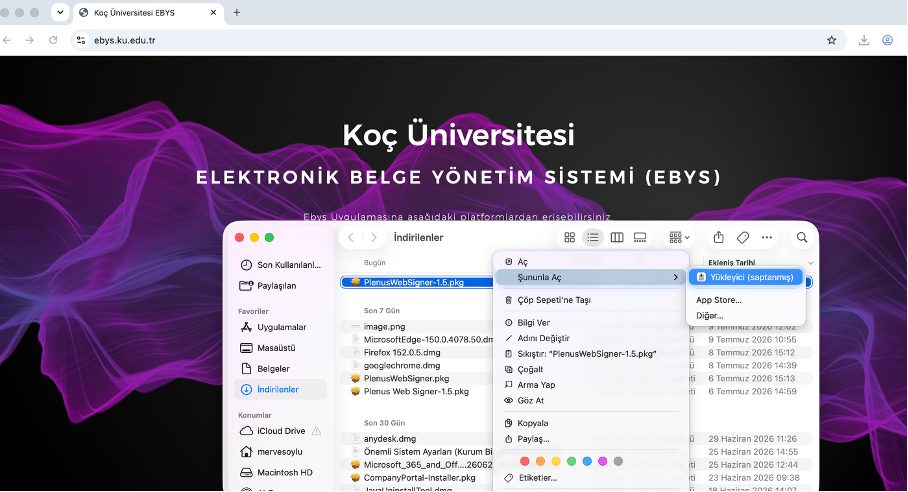The height and width of the screenshot is (492, 908).
Task: Switch Finder to column view
Action: click(x=617, y=237)
